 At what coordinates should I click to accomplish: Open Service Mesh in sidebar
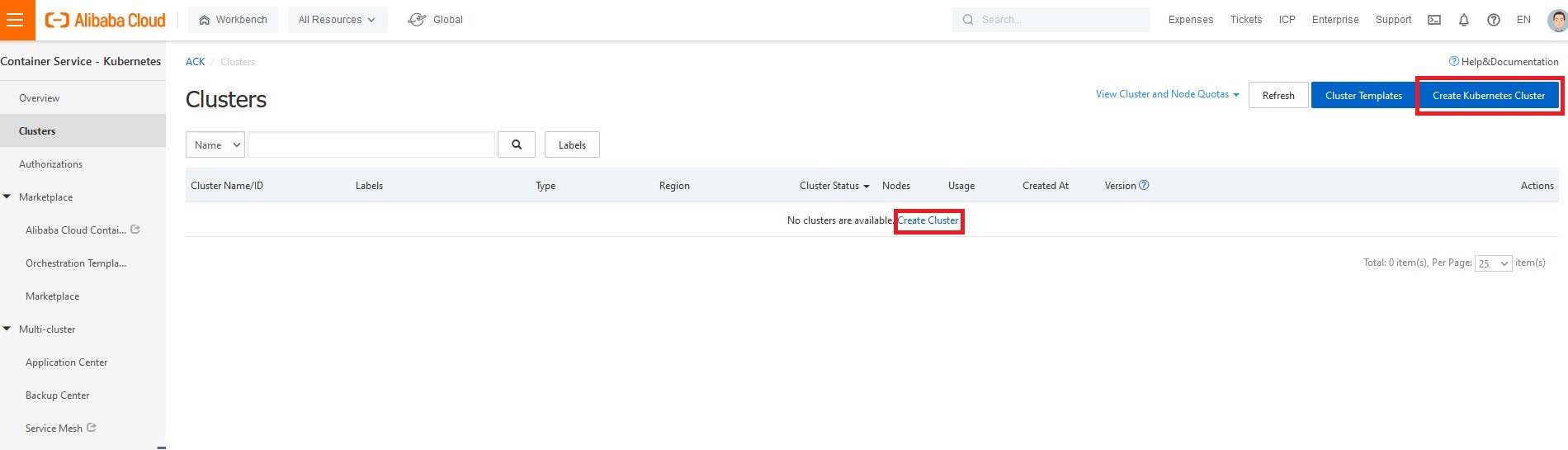tap(54, 428)
